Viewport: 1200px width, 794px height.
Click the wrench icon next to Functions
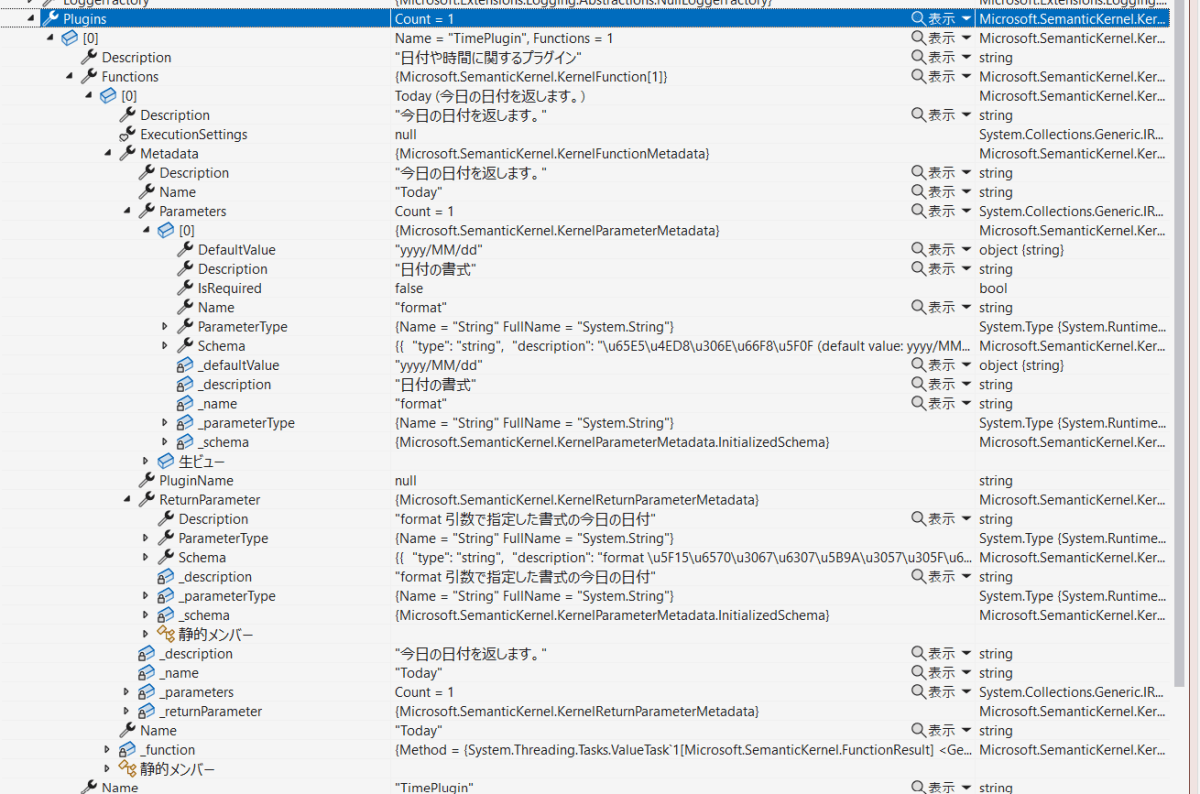[89, 77]
